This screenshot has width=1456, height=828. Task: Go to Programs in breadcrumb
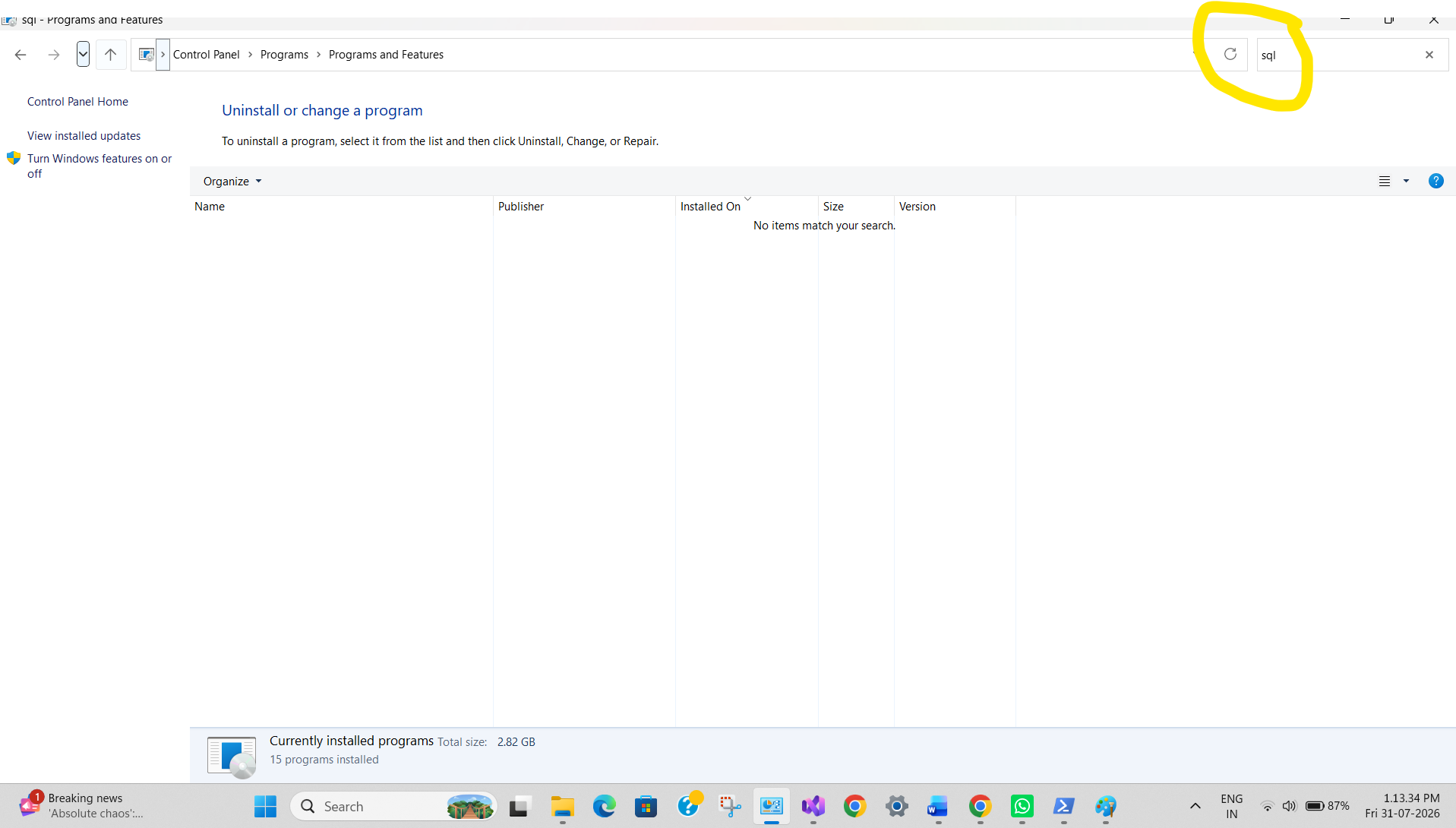(x=284, y=55)
